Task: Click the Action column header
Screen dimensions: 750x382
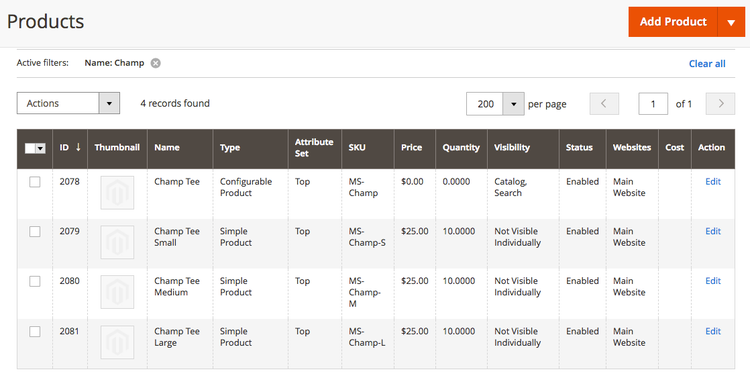Action: coord(713,149)
